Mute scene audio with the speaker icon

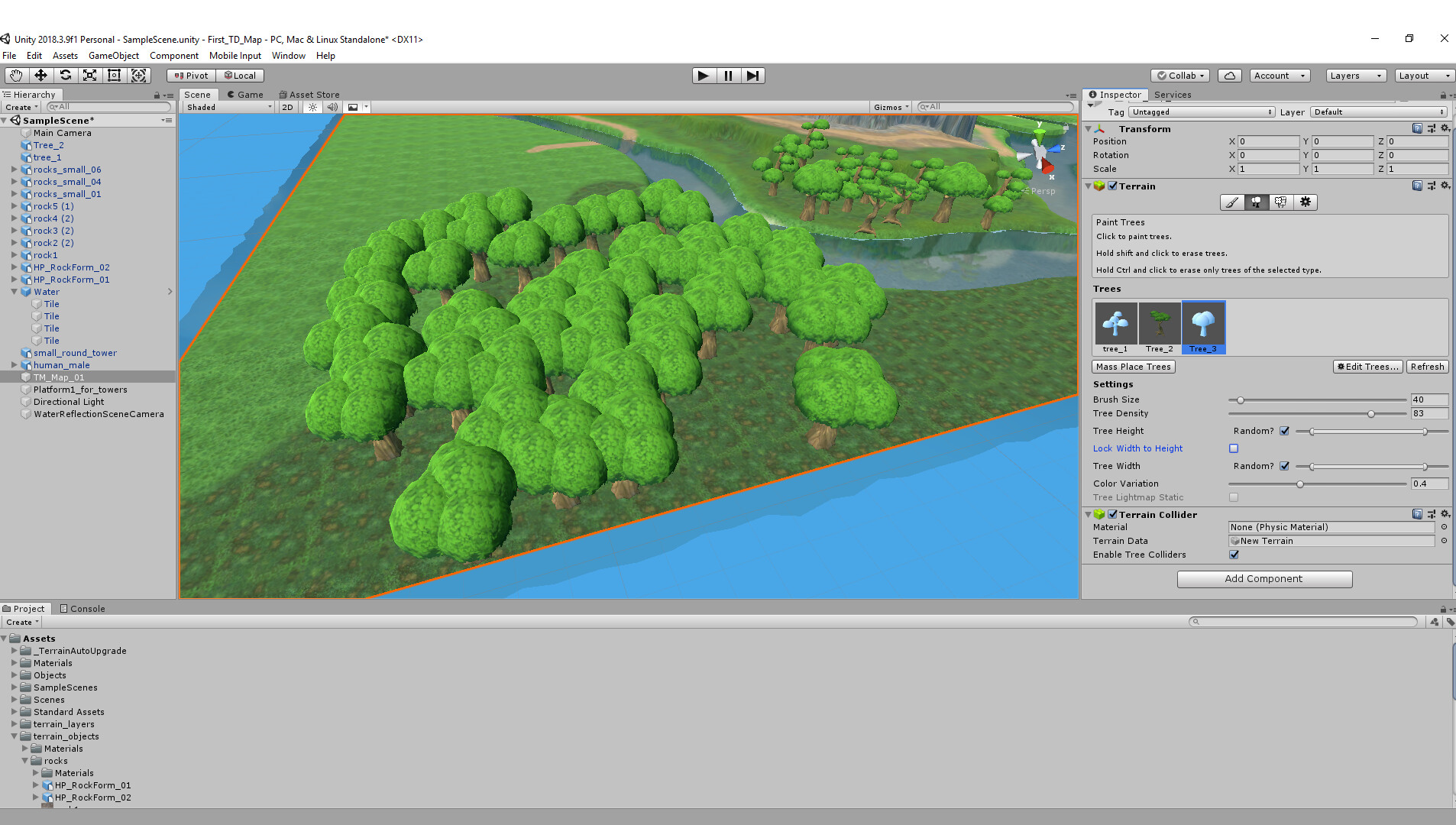(x=332, y=107)
